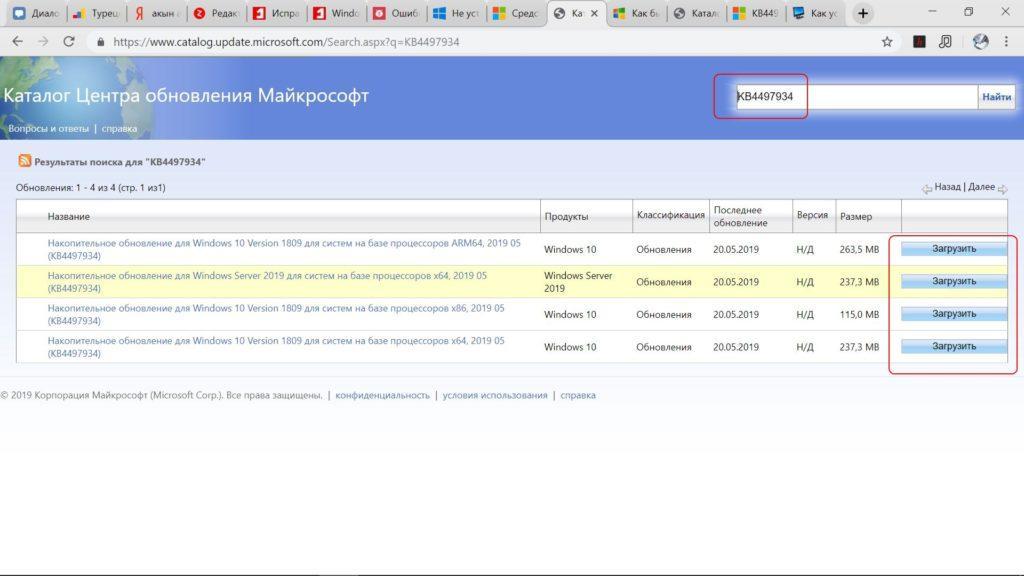Screen dimensions: 1024x576
Task: Switch to the 'Windo' tab
Action: pyautogui.click(x=336, y=13)
